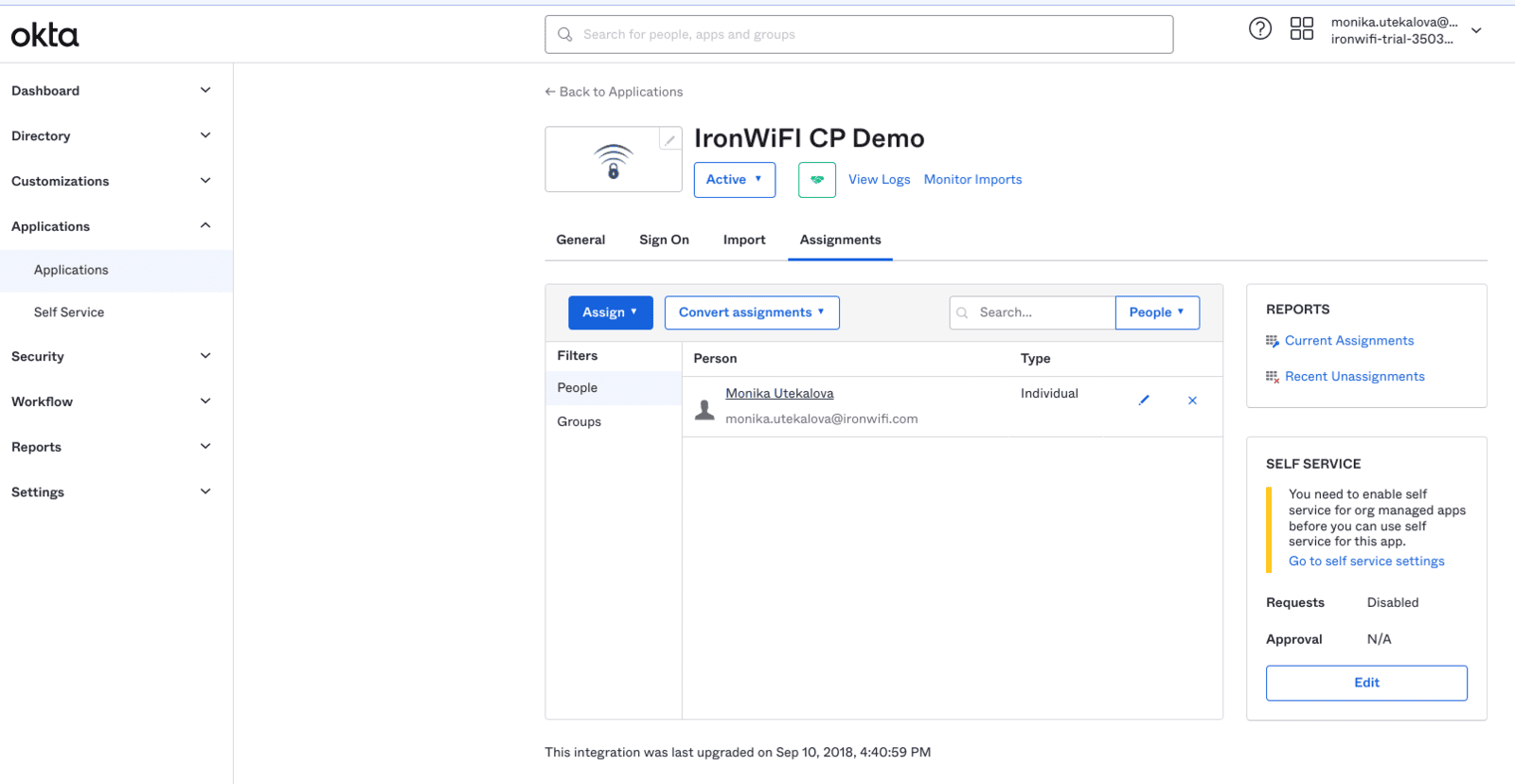The width and height of the screenshot is (1515, 784).
Task: Click the Disabled requests value
Action: [x=1392, y=603]
